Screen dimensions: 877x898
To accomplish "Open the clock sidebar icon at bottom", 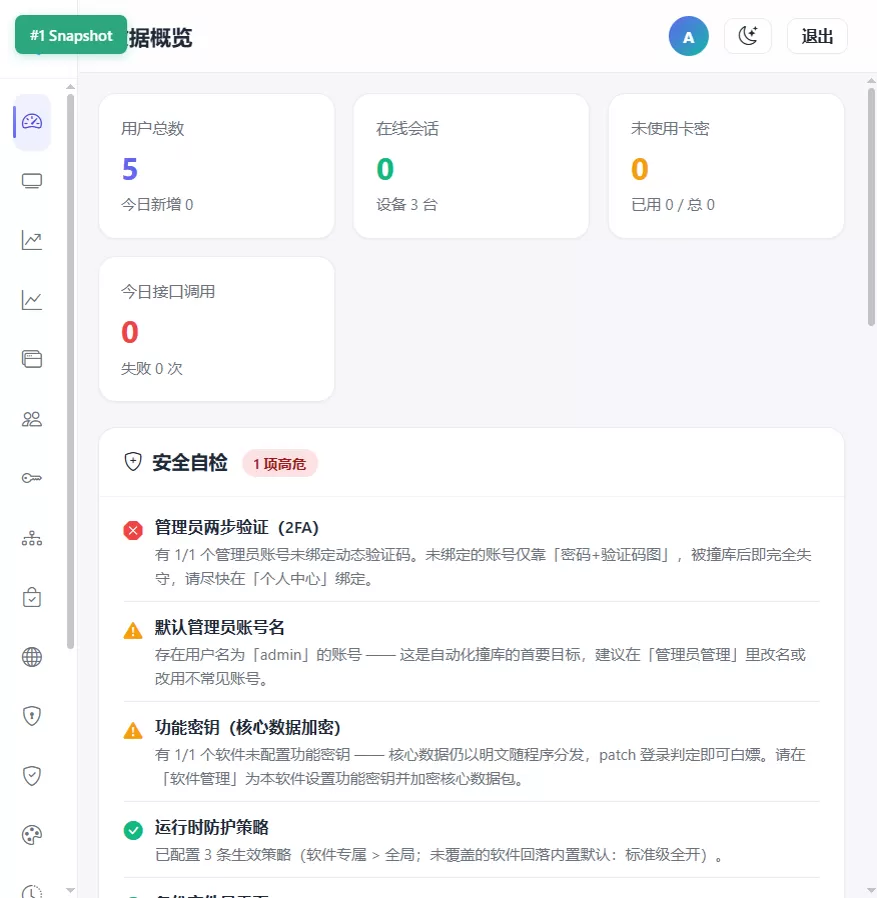I will [x=32, y=891].
